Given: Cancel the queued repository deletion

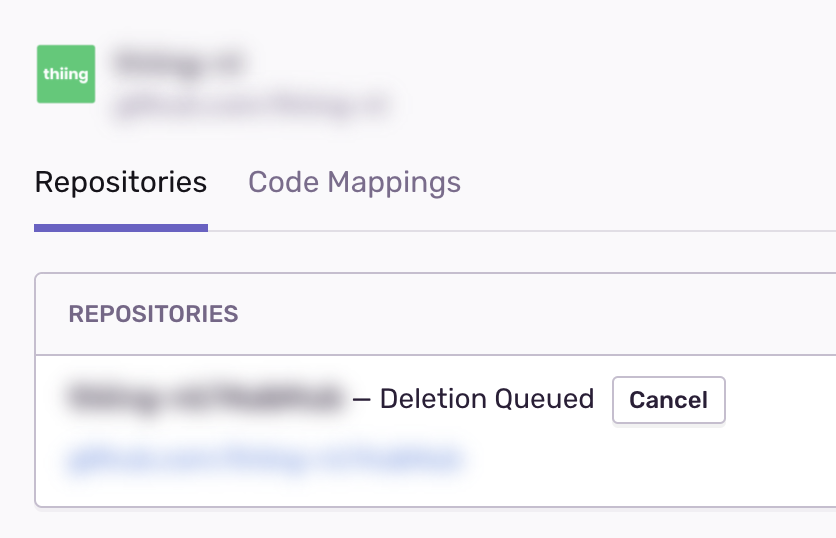Looking at the screenshot, I should (x=668, y=400).
